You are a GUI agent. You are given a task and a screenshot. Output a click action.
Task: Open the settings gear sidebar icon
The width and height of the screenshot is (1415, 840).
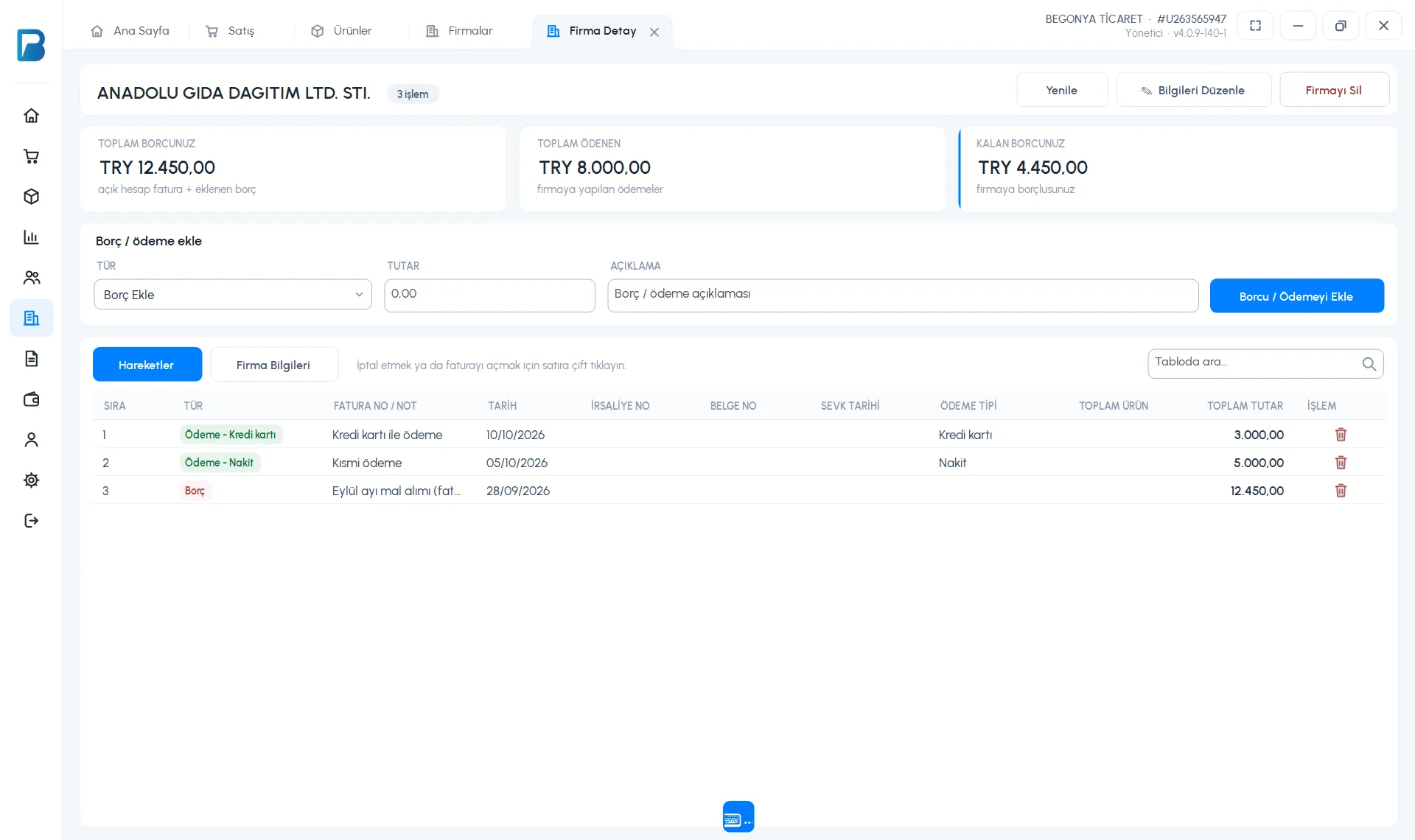[31, 480]
